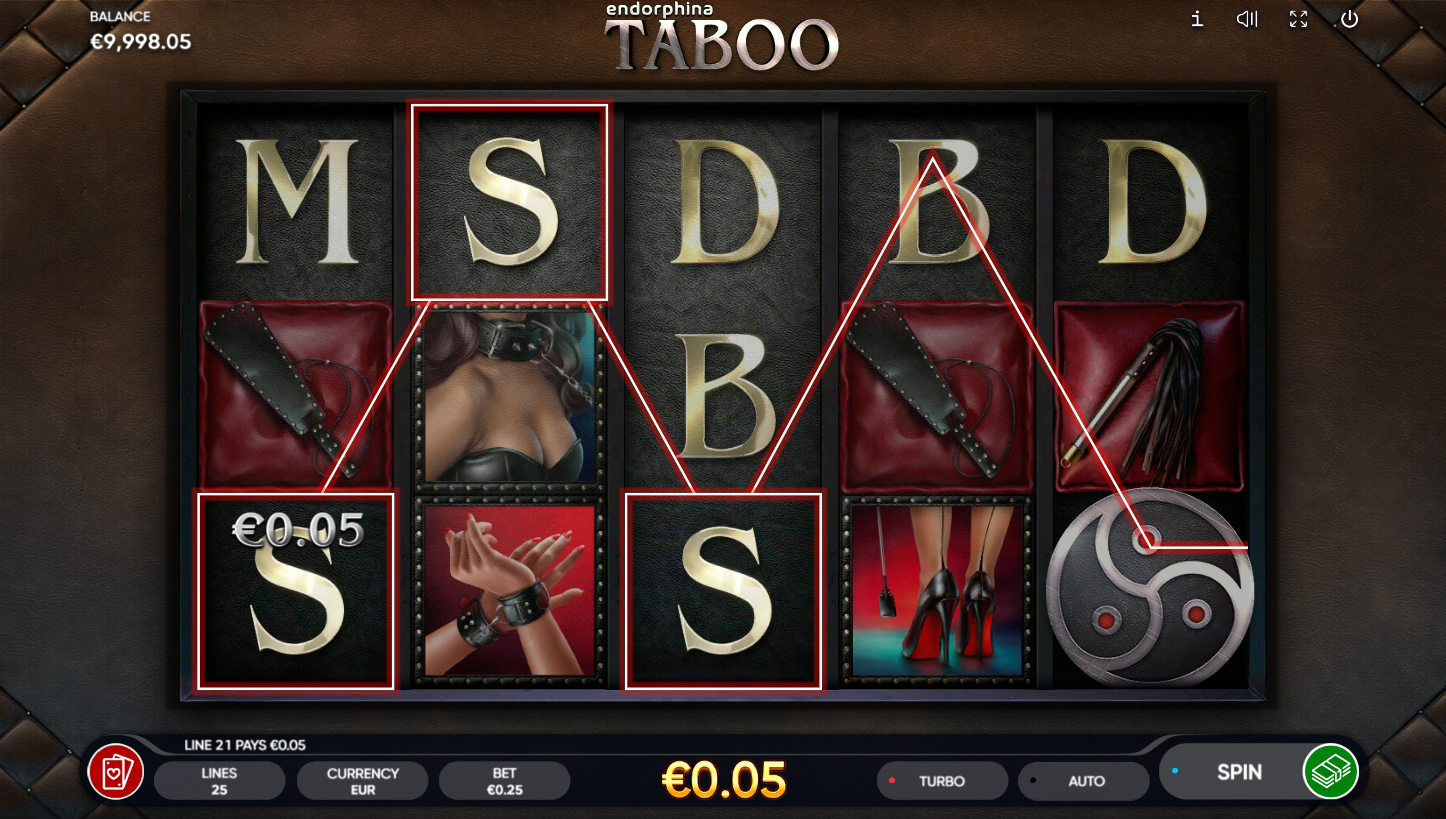Click the high heels symbol
This screenshot has height=819, width=1446.
(936, 591)
